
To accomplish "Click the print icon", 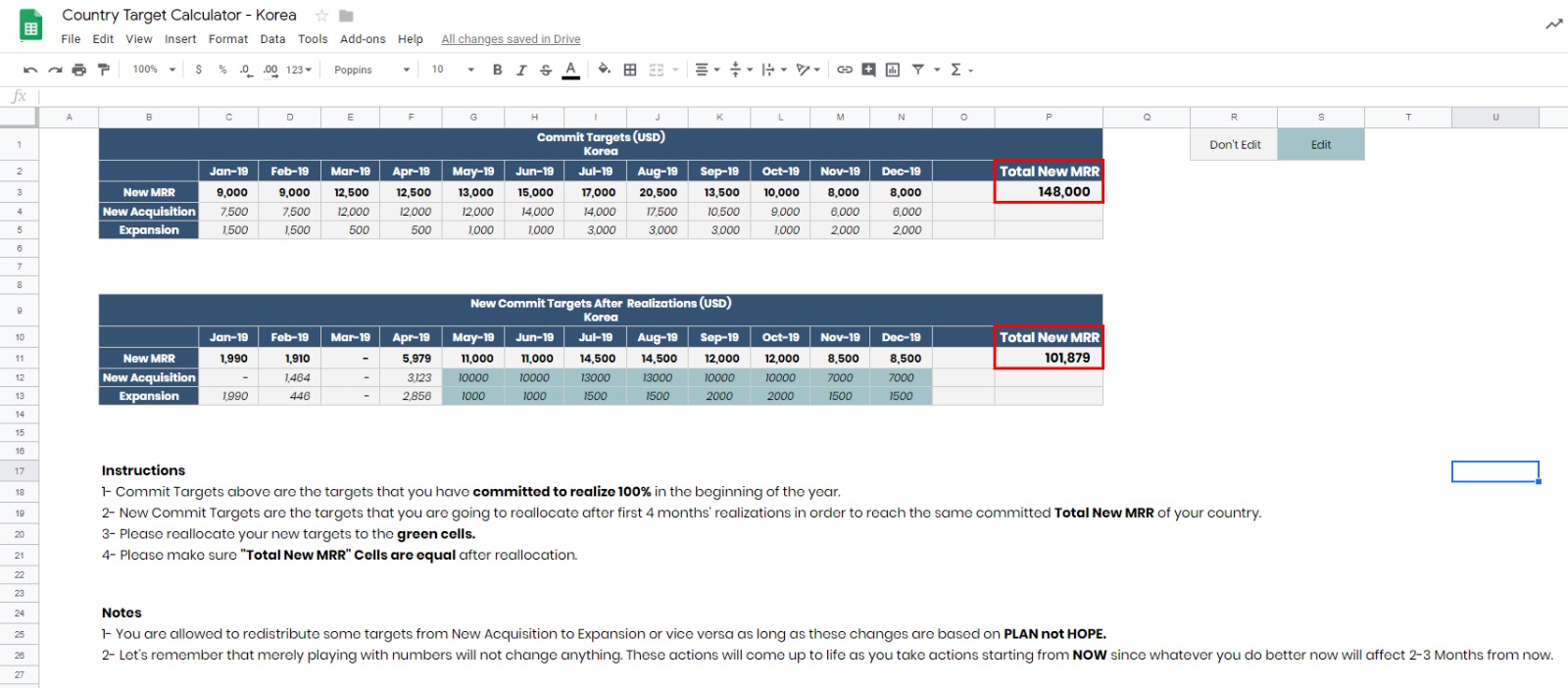I will [79, 70].
